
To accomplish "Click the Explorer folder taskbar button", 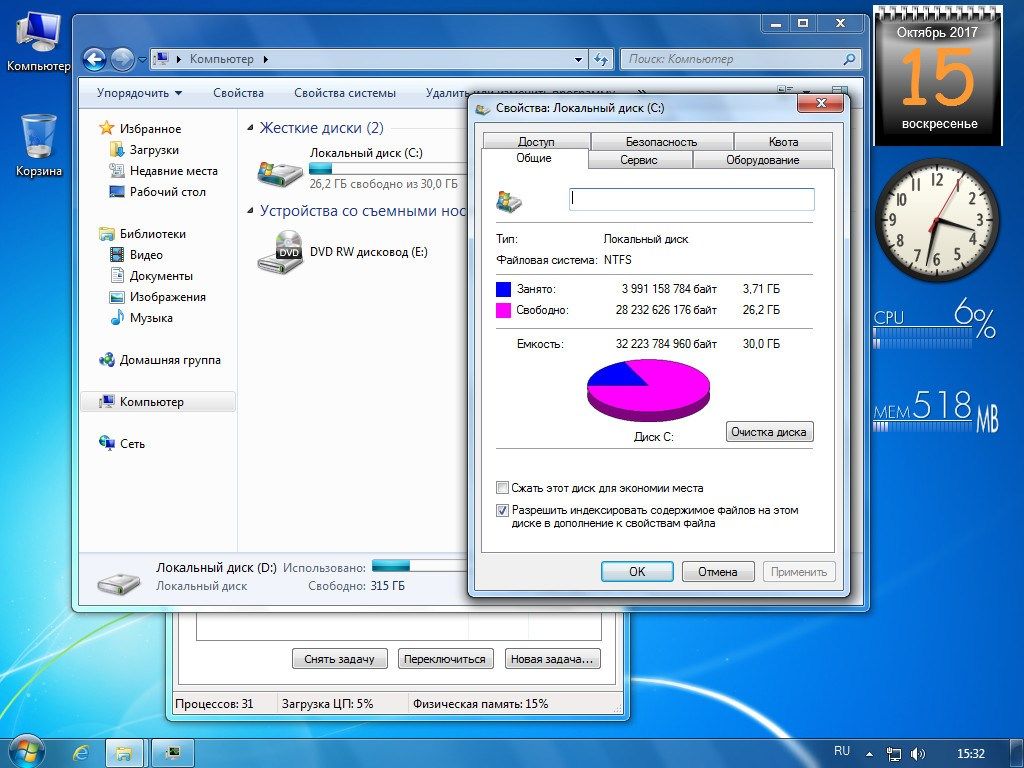I will point(125,753).
